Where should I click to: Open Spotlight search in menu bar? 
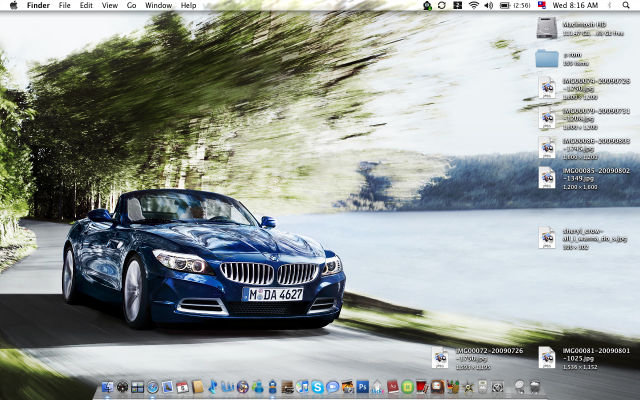[626, 5]
